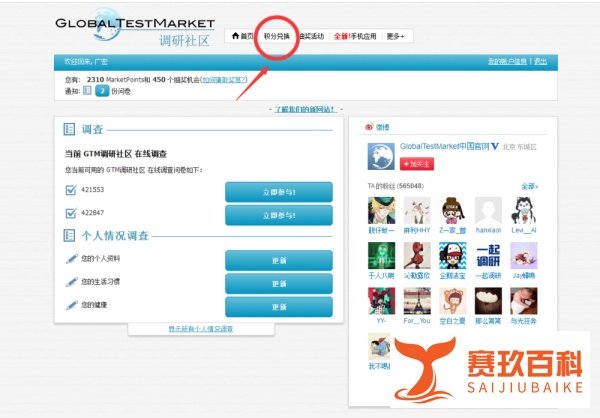
Task: Click the avatar above 企鹅吉宝
Action: [453, 256]
